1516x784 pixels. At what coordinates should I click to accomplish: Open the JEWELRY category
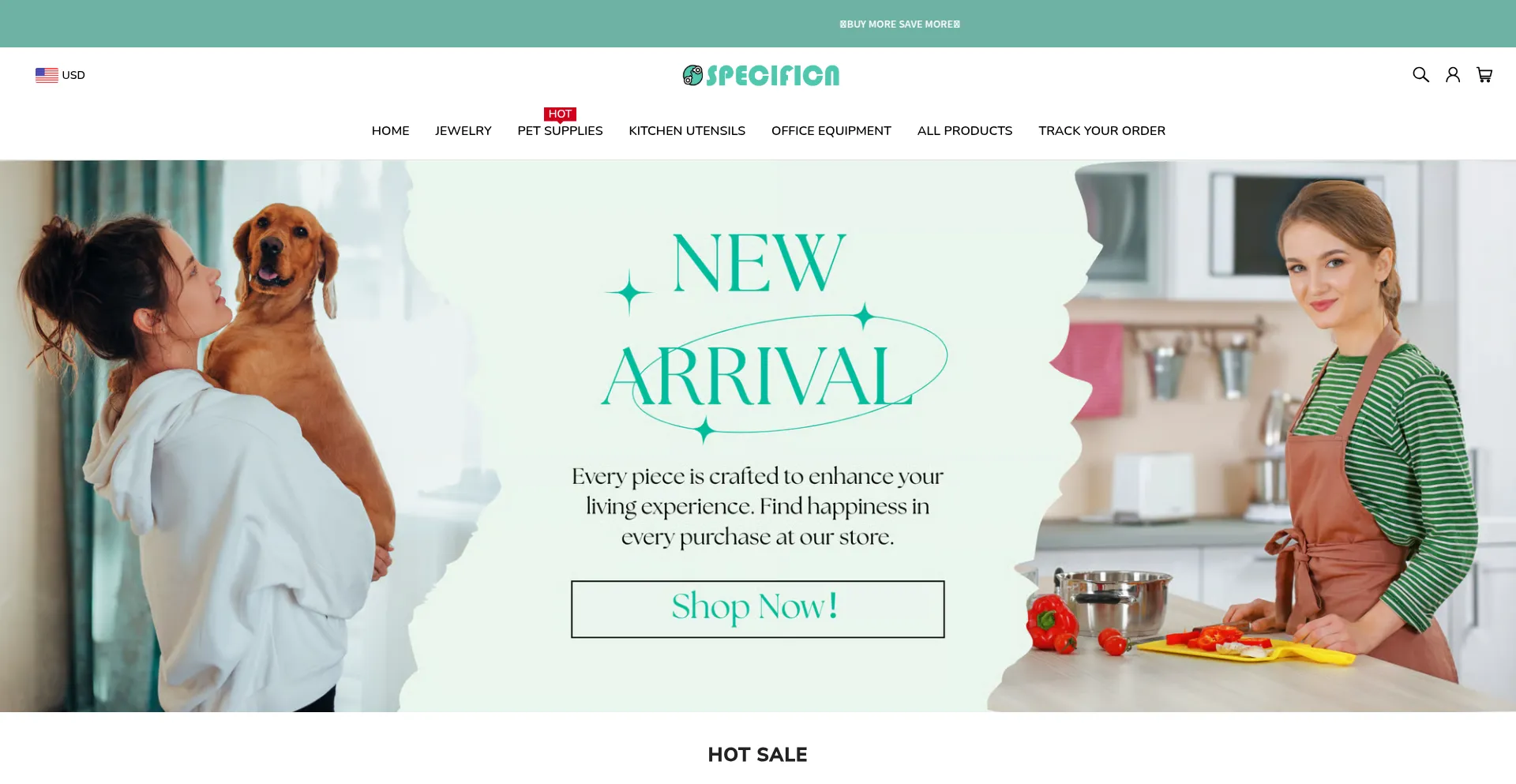(x=463, y=131)
